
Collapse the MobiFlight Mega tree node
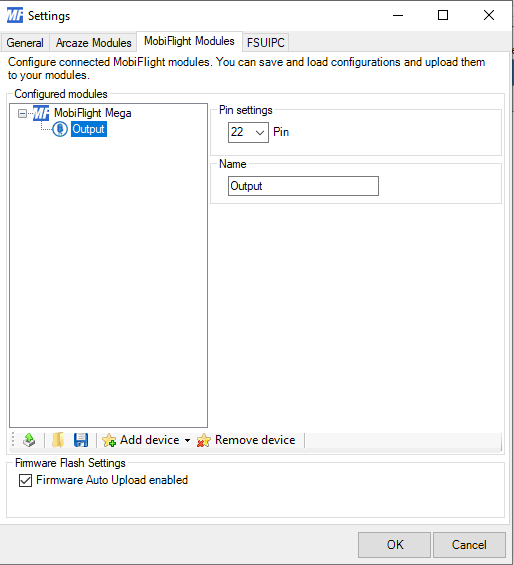22,114
